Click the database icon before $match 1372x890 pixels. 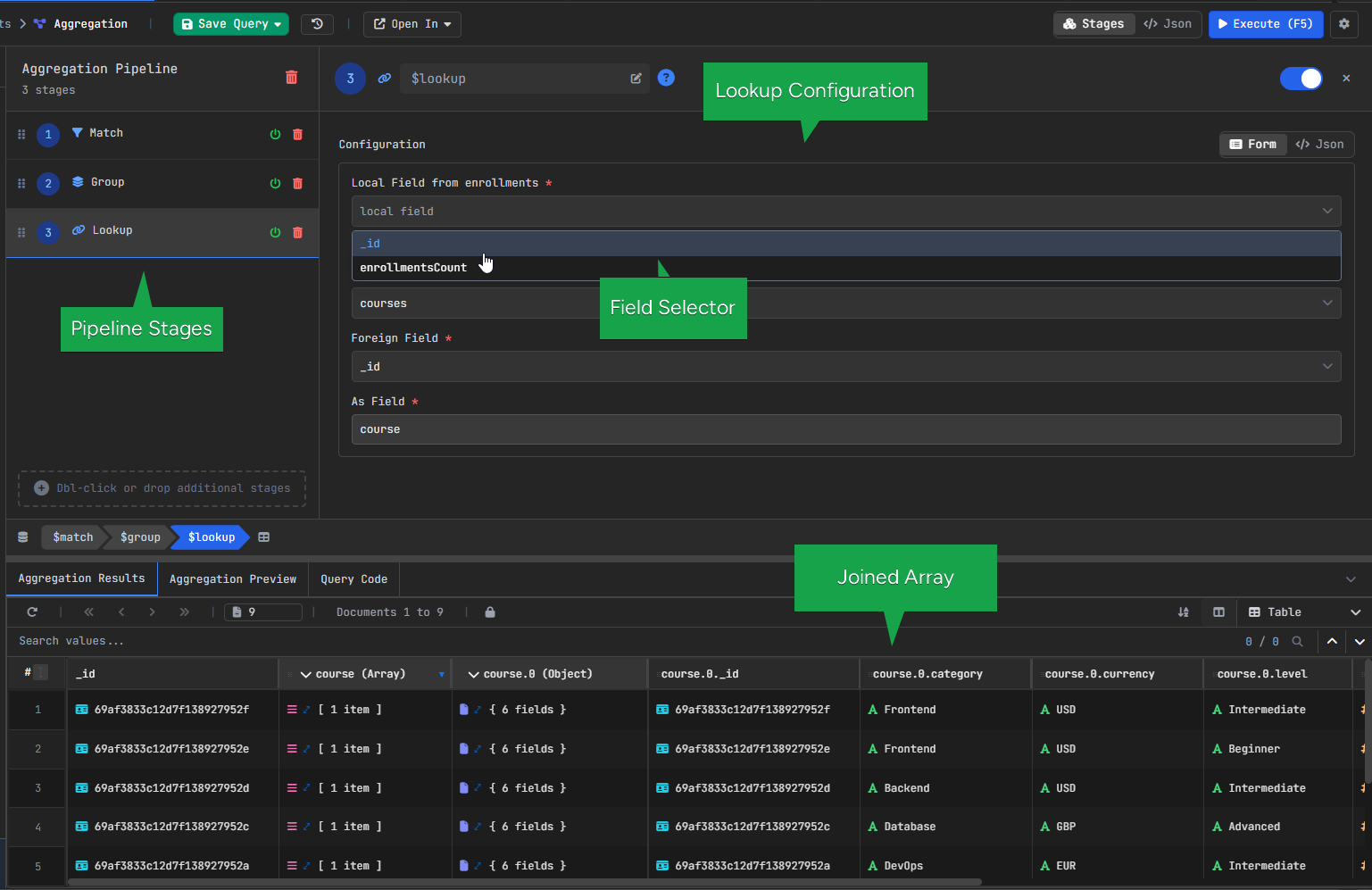tap(23, 537)
